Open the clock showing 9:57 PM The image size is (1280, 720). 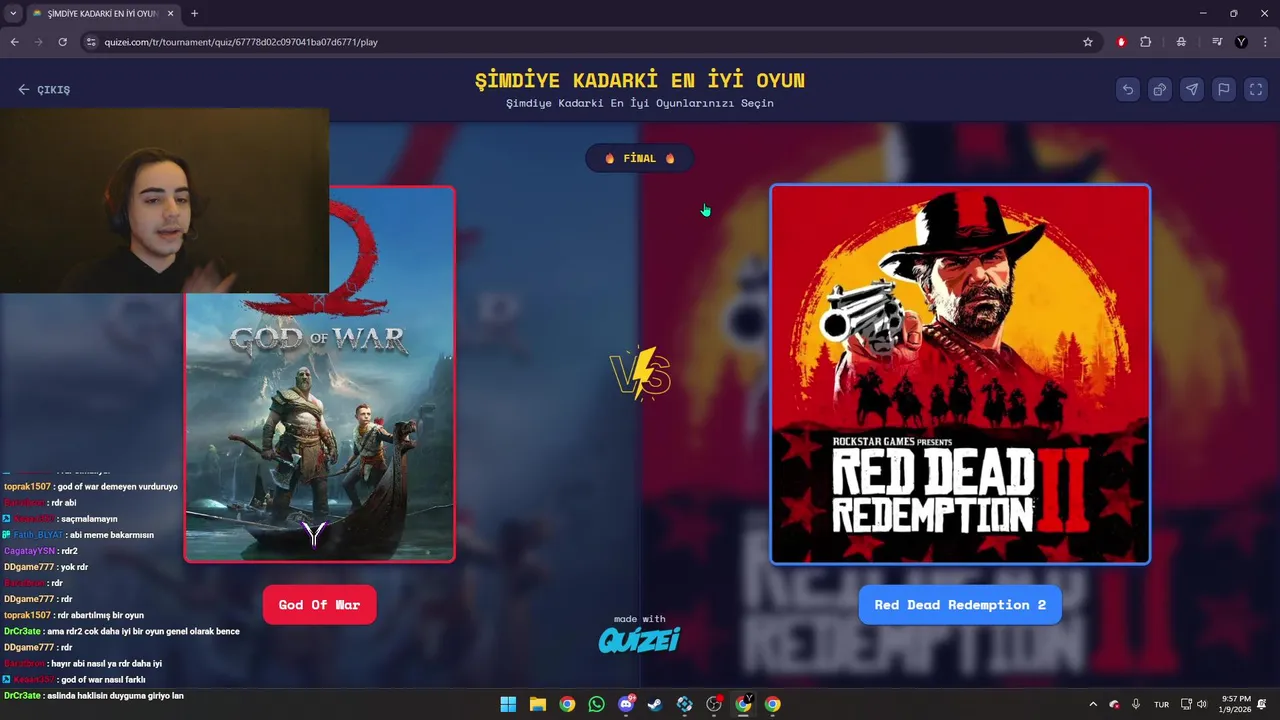point(1235,704)
